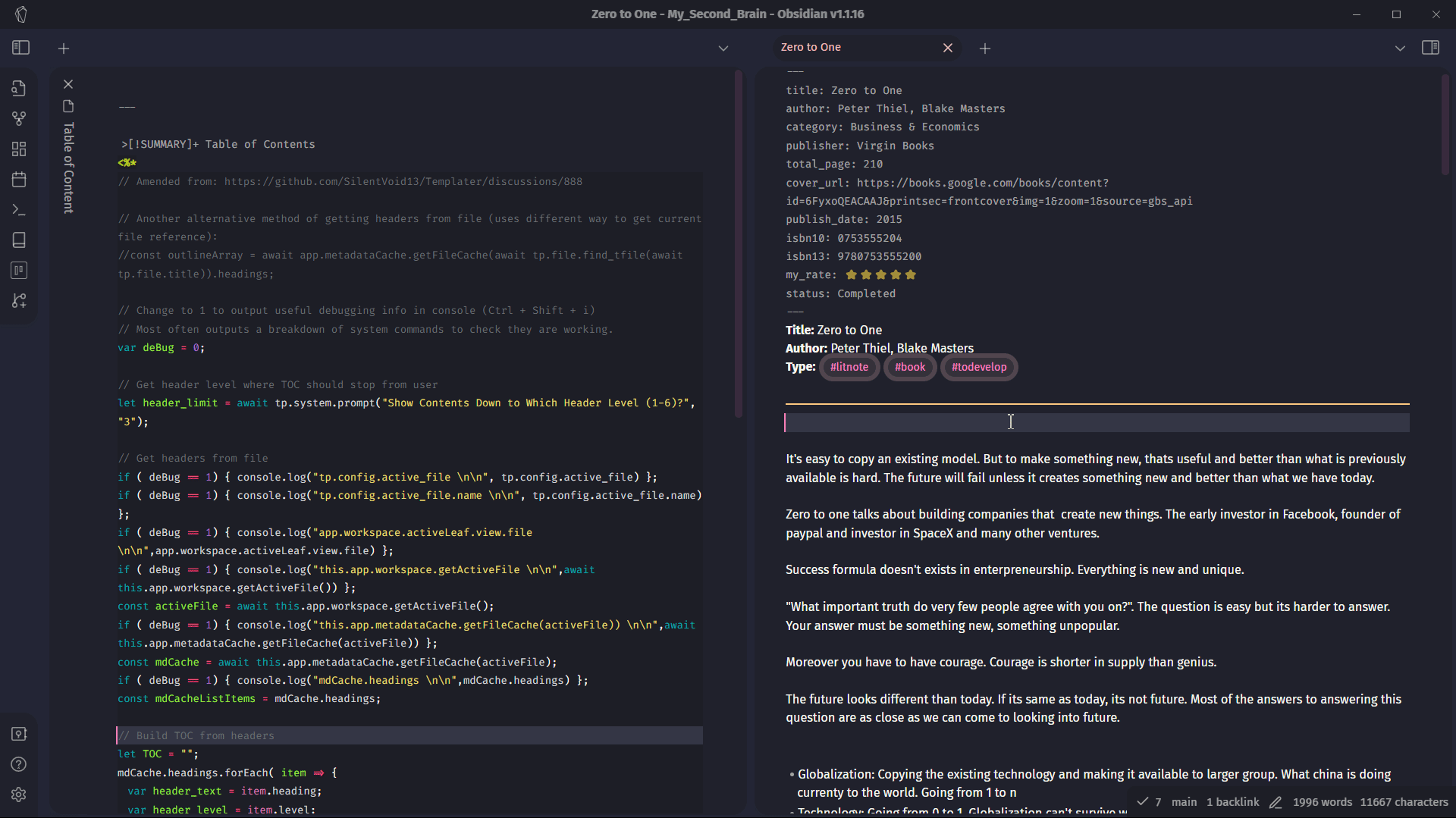Image resolution: width=1456 pixels, height=818 pixels.
Task: Click 'let TOC = "";' code line
Action: click(x=158, y=754)
